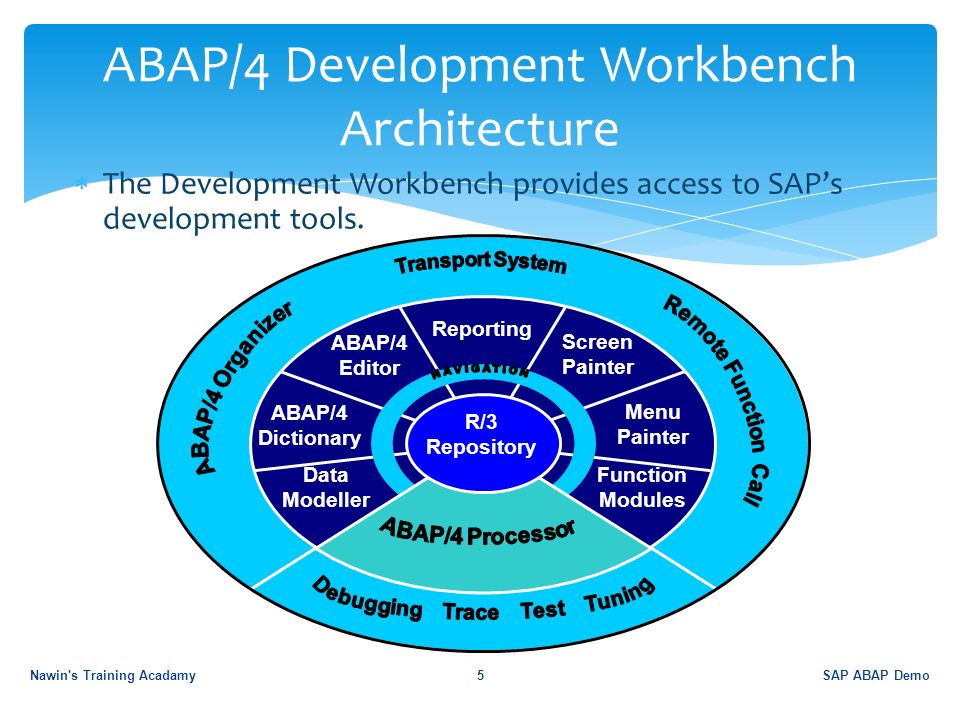Click the 'Trace' label
The height and width of the screenshot is (720, 960).
pos(471,612)
